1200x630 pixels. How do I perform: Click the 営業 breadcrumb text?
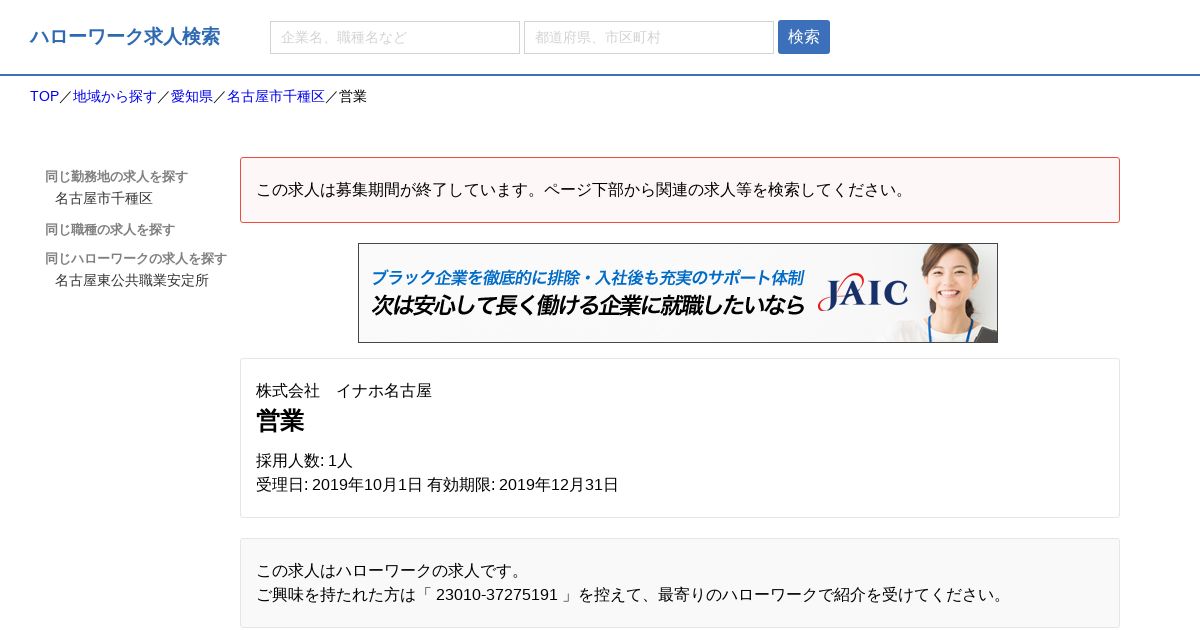pos(353,96)
